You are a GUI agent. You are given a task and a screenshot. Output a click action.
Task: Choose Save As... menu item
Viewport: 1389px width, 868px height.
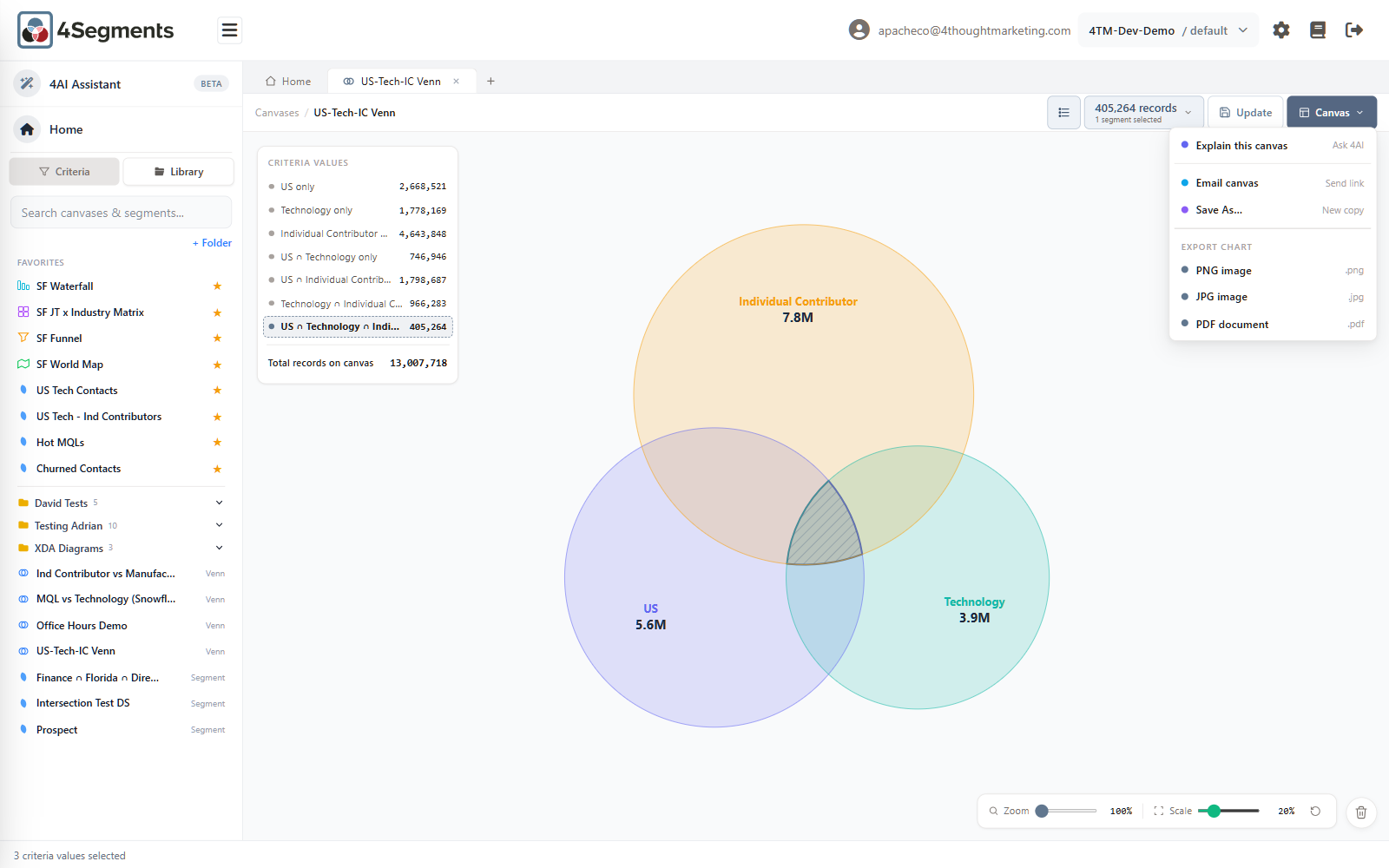tap(1272, 210)
